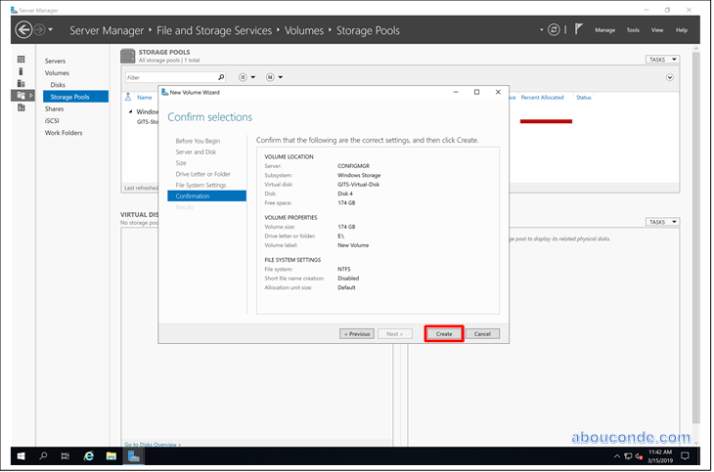Open Internet Explorer from taskbar
This screenshot has height=472, width=714.
click(x=89, y=456)
